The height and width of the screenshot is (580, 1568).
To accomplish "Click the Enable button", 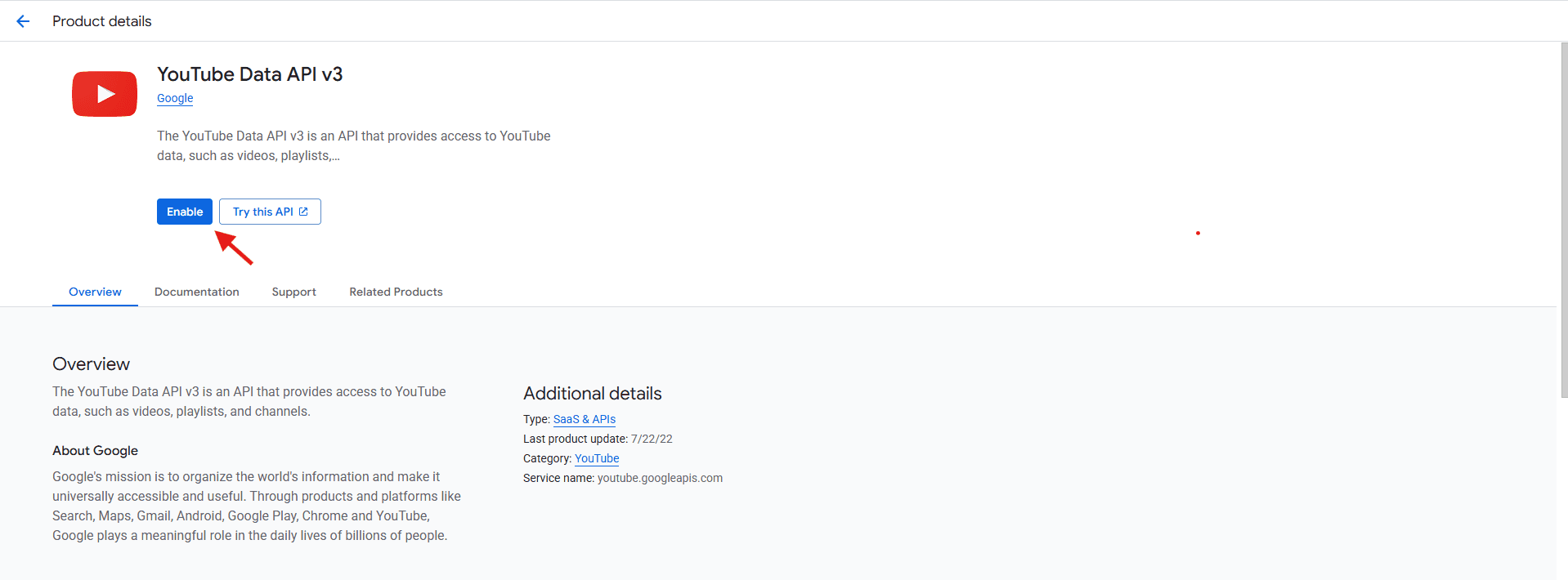I will 185,212.
